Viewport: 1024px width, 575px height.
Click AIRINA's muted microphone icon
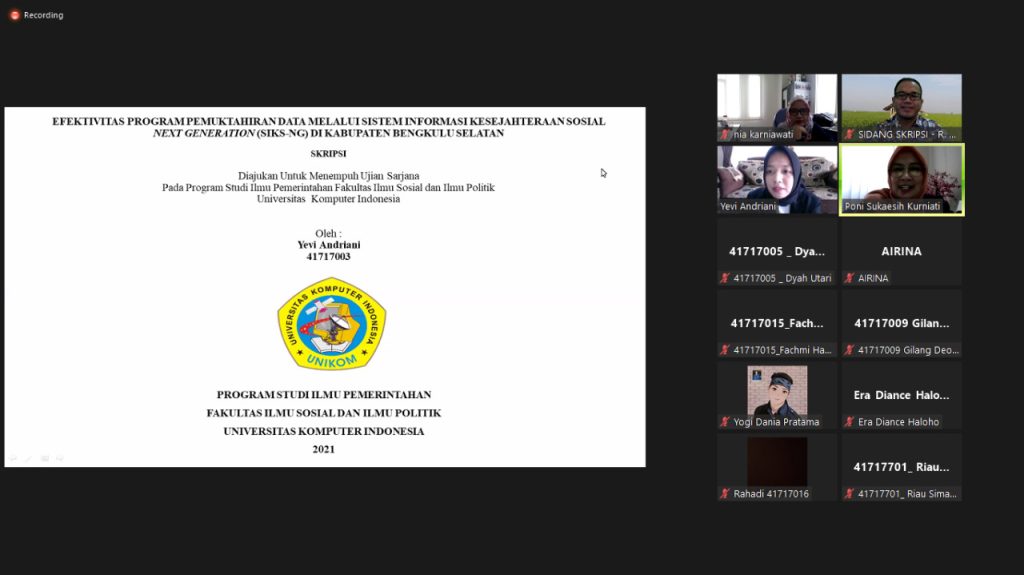click(x=849, y=278)
